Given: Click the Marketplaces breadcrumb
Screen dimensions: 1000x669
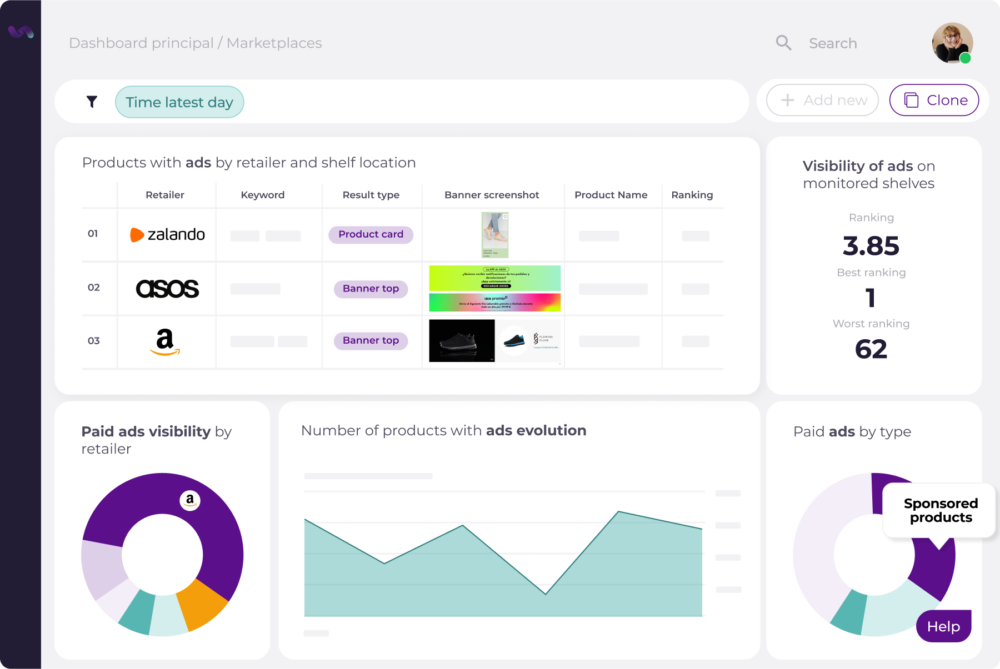Looking at the screenshot, I should [x=274, y=43].
